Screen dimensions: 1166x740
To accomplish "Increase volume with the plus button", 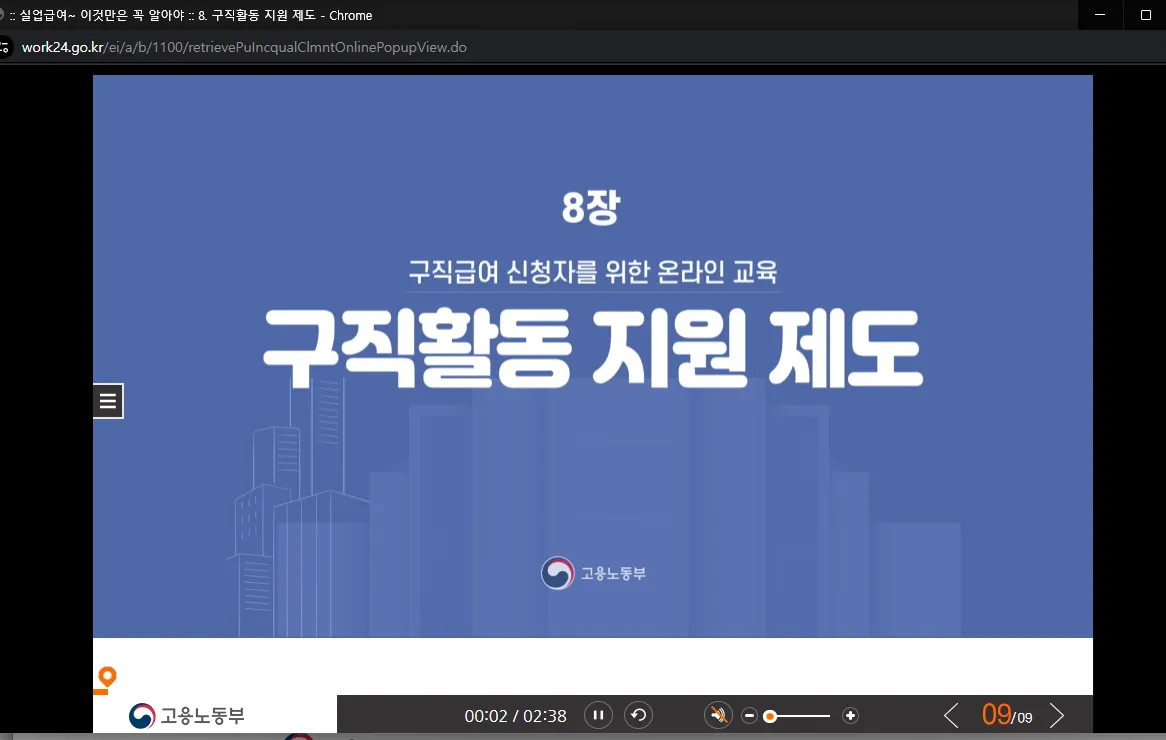I will tap(850, 715).
